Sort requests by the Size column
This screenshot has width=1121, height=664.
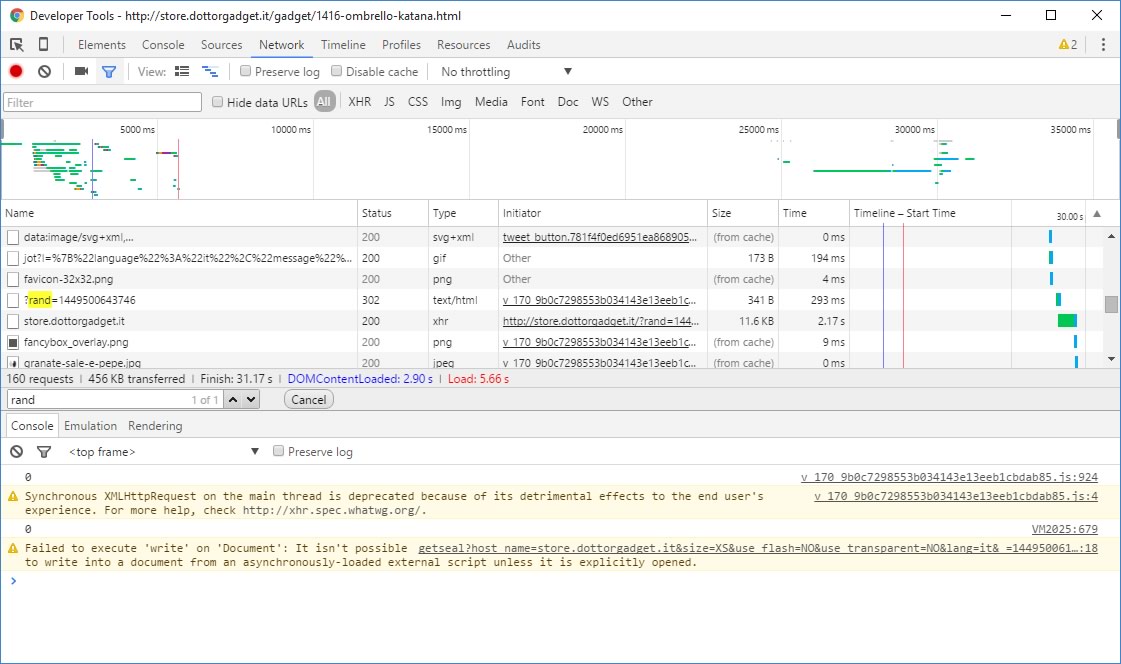click(x=743, y=213)
